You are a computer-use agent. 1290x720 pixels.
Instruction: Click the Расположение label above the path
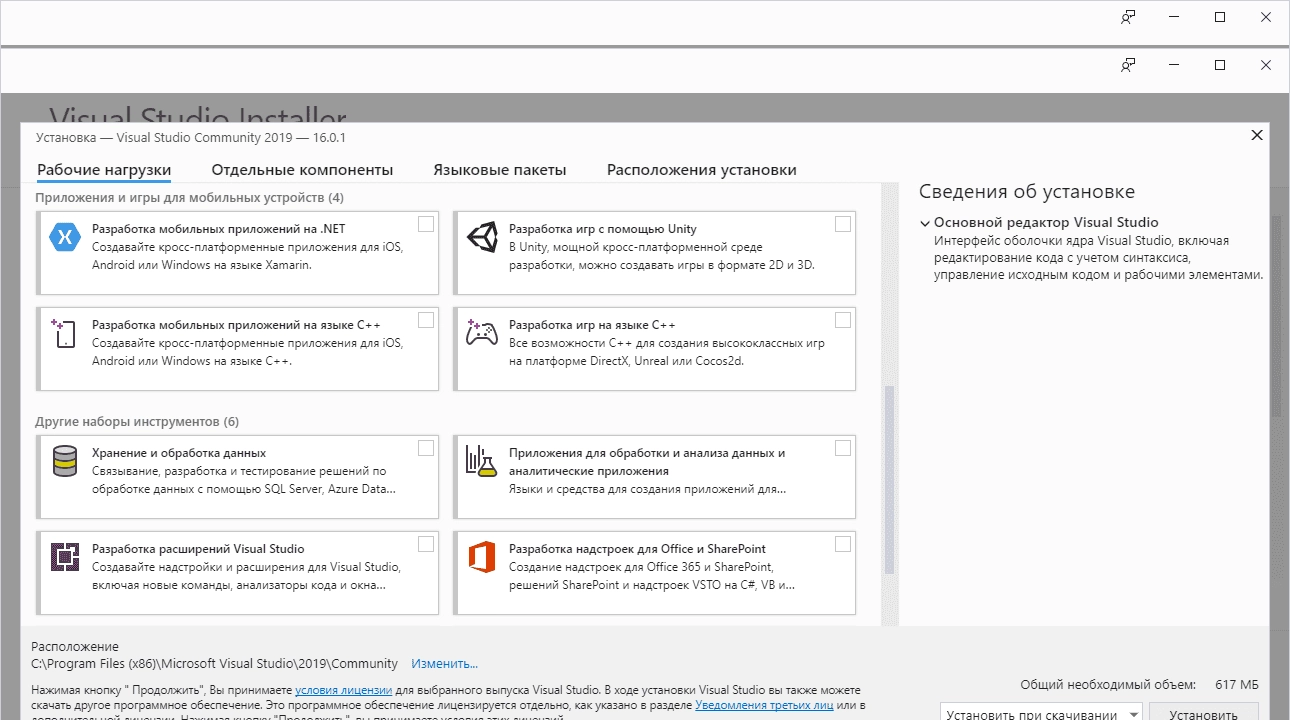75,646
